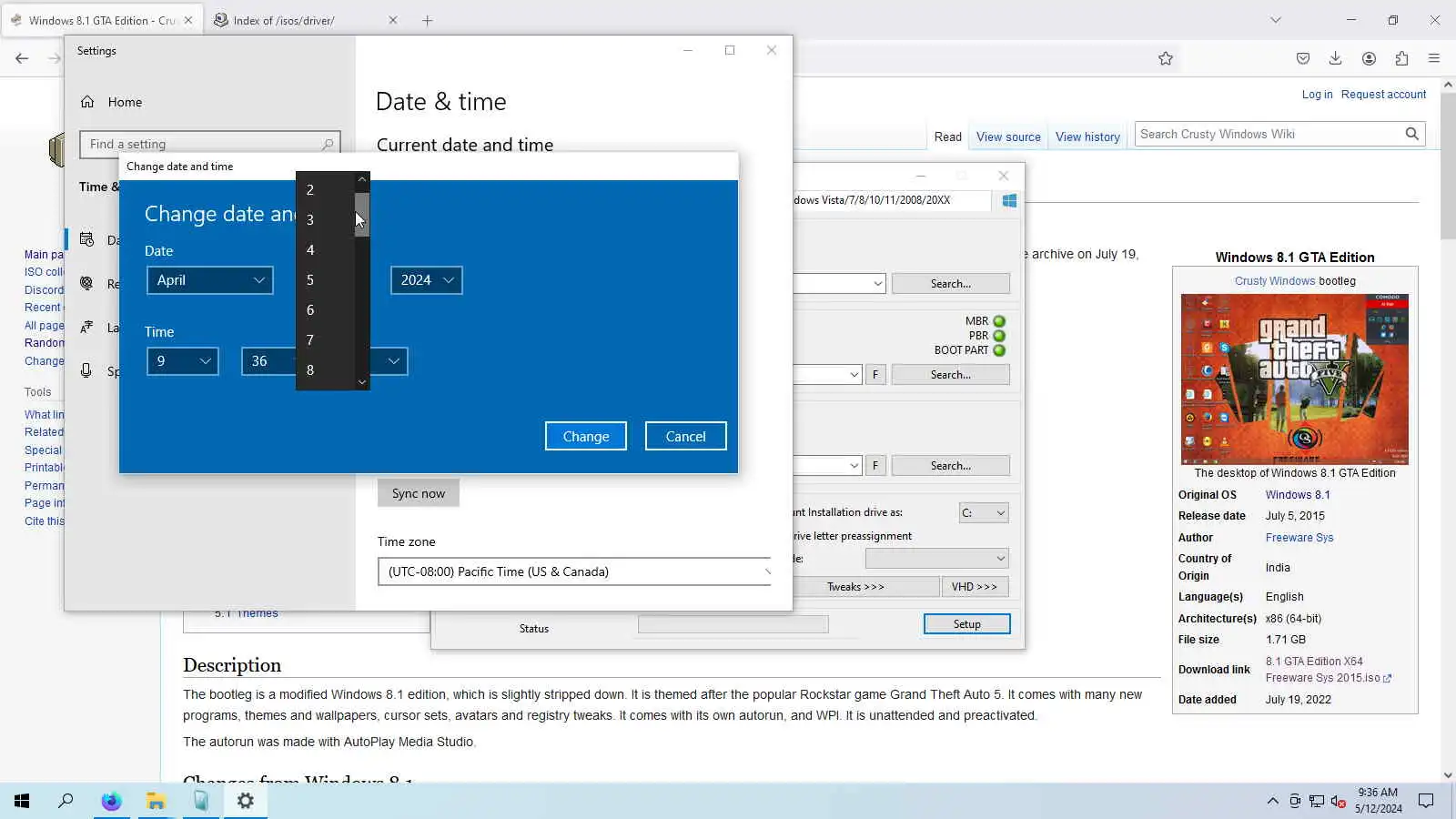The height and width of the screenshot is (819, 1456).
Task: Open the View source tab
Action: [1008, 136]
